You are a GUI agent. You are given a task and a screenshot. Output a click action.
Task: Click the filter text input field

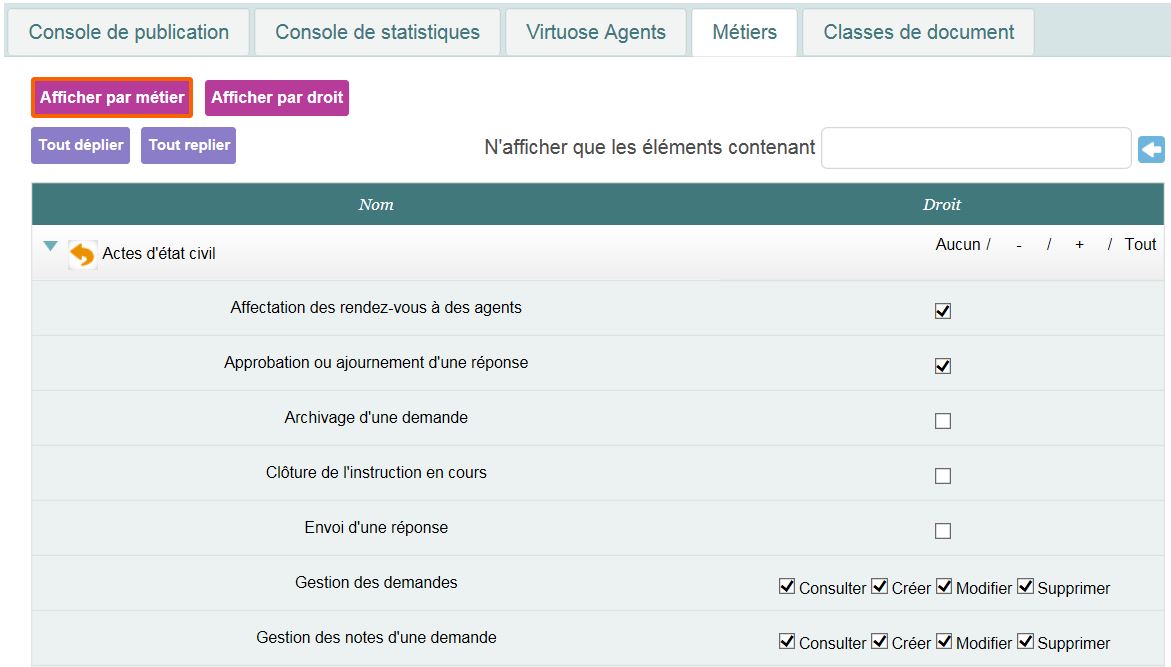tap(975, 148)
